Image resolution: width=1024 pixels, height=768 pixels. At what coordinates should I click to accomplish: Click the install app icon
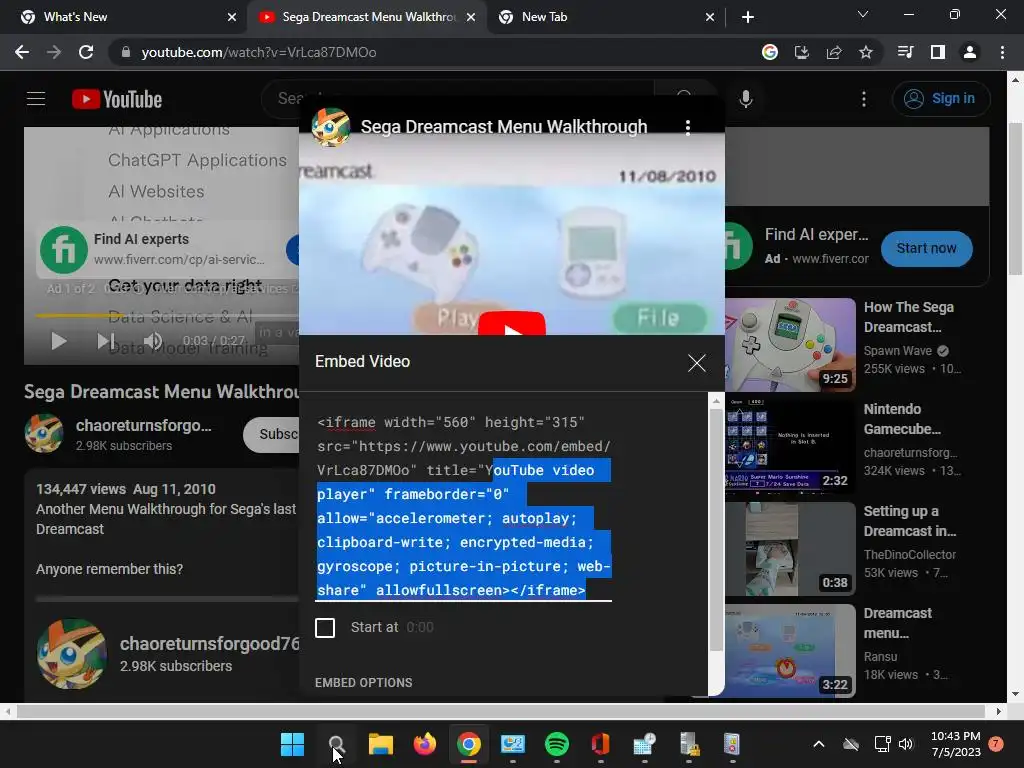click(x=801, y=52)
